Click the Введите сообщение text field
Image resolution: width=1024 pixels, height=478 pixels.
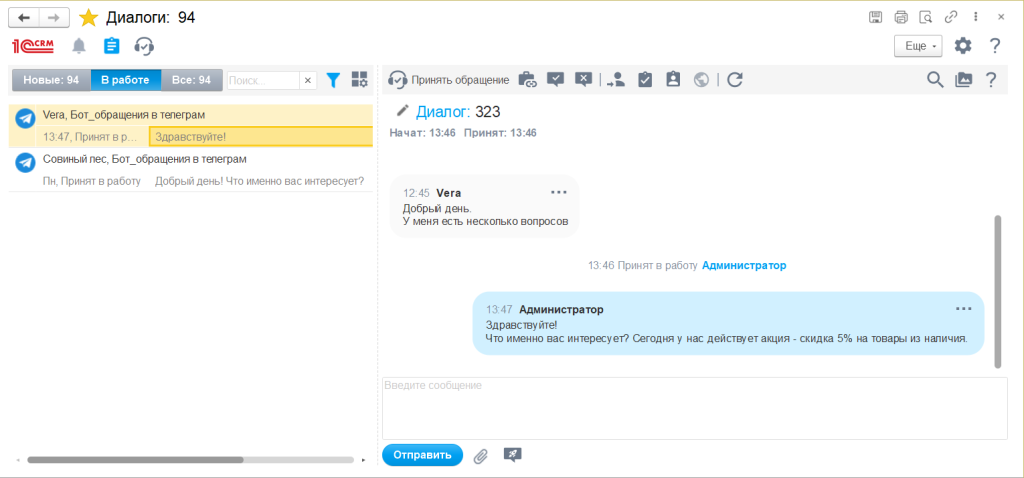pyautogui.click(x=694, y=408)
